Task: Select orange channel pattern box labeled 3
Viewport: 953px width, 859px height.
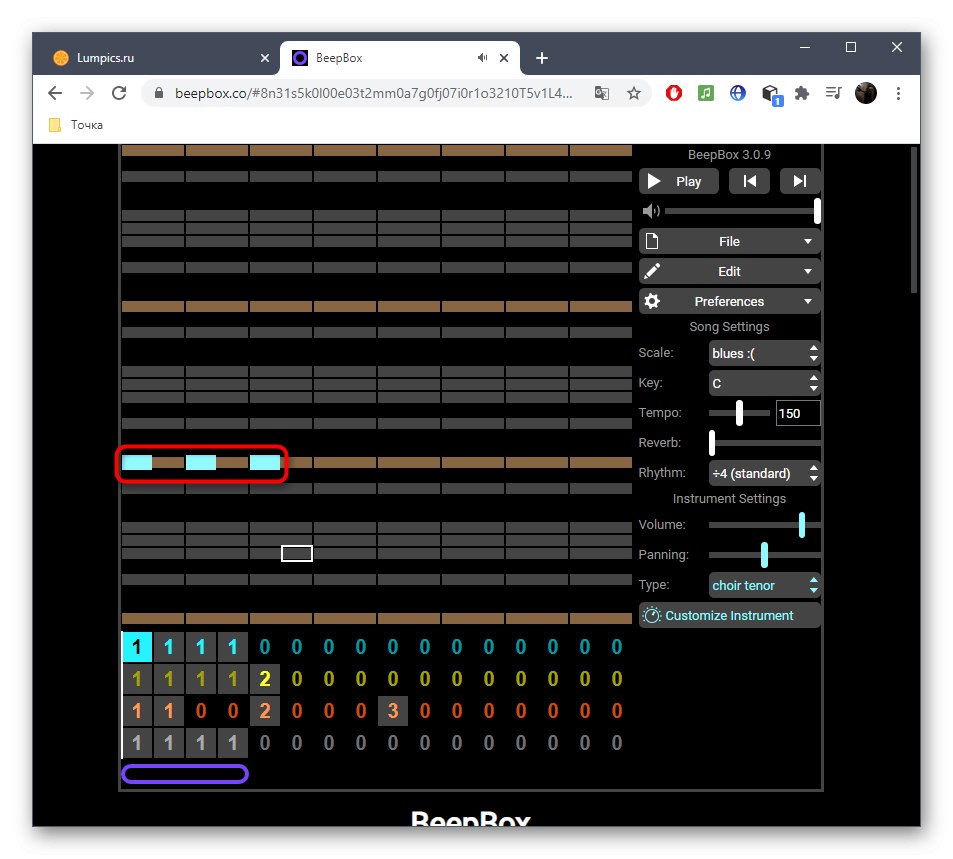Action: tap(393, 711)
